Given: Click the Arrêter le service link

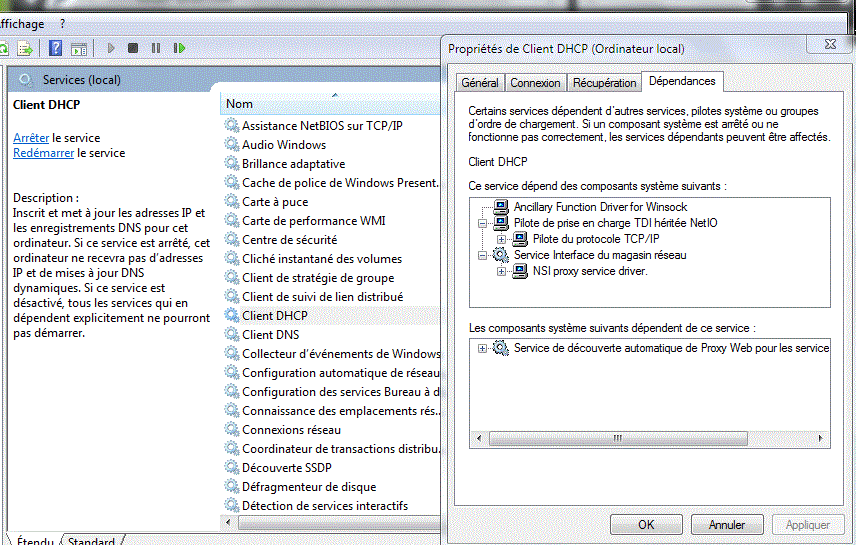Looking at the screenshot, I should [31, 138].
